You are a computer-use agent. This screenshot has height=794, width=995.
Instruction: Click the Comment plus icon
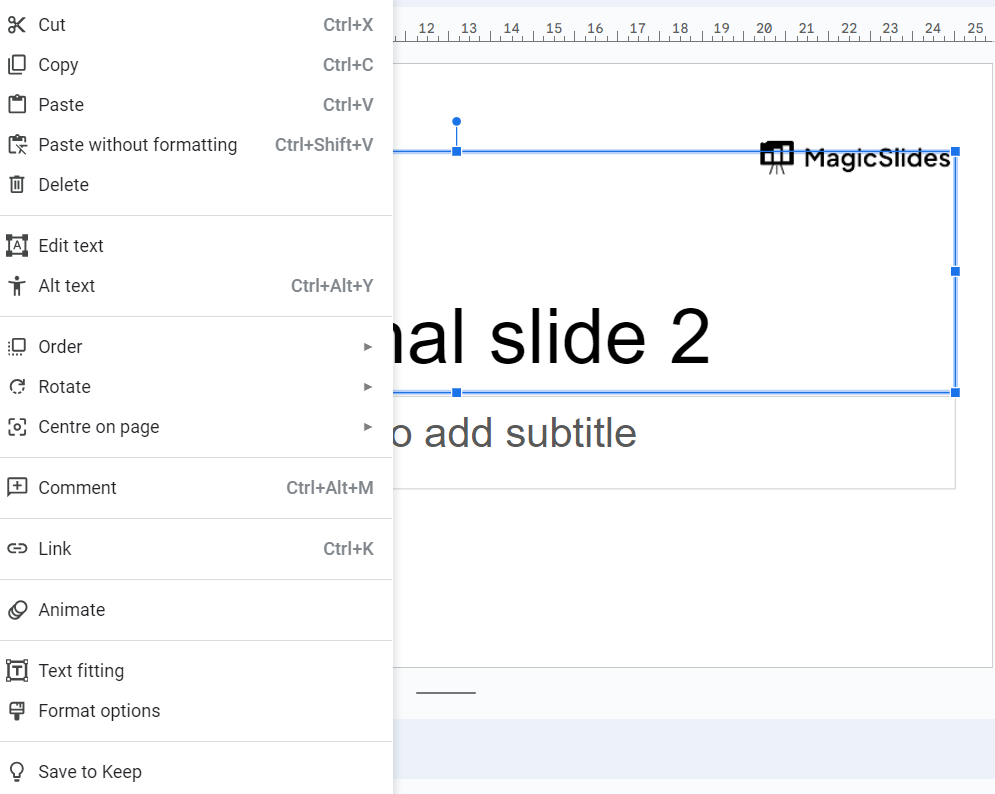tap(17, 488)
